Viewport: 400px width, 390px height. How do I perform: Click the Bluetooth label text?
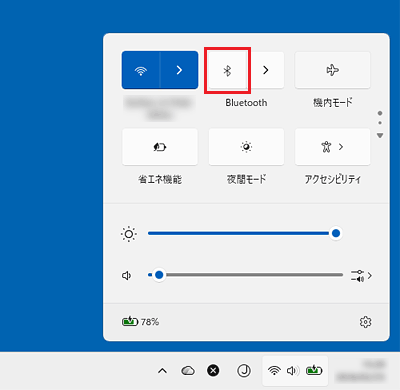[x=246, y=103]
